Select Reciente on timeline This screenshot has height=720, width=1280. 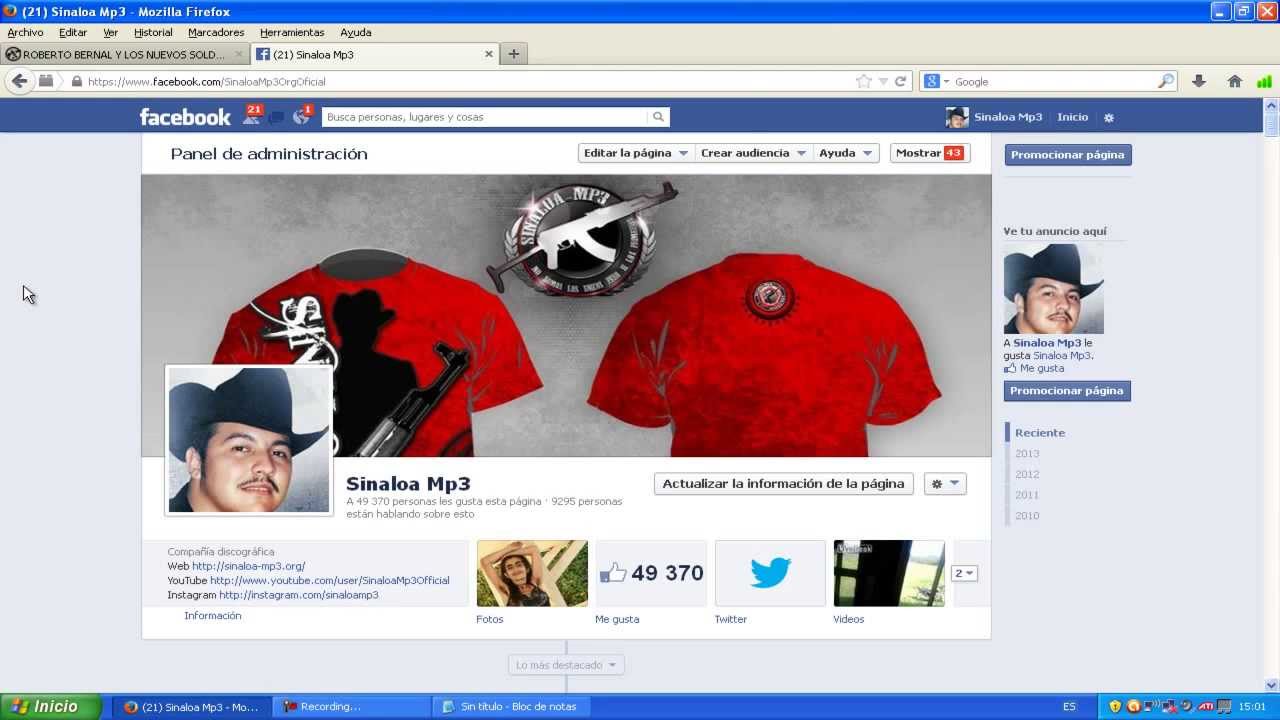point(1040,433)
